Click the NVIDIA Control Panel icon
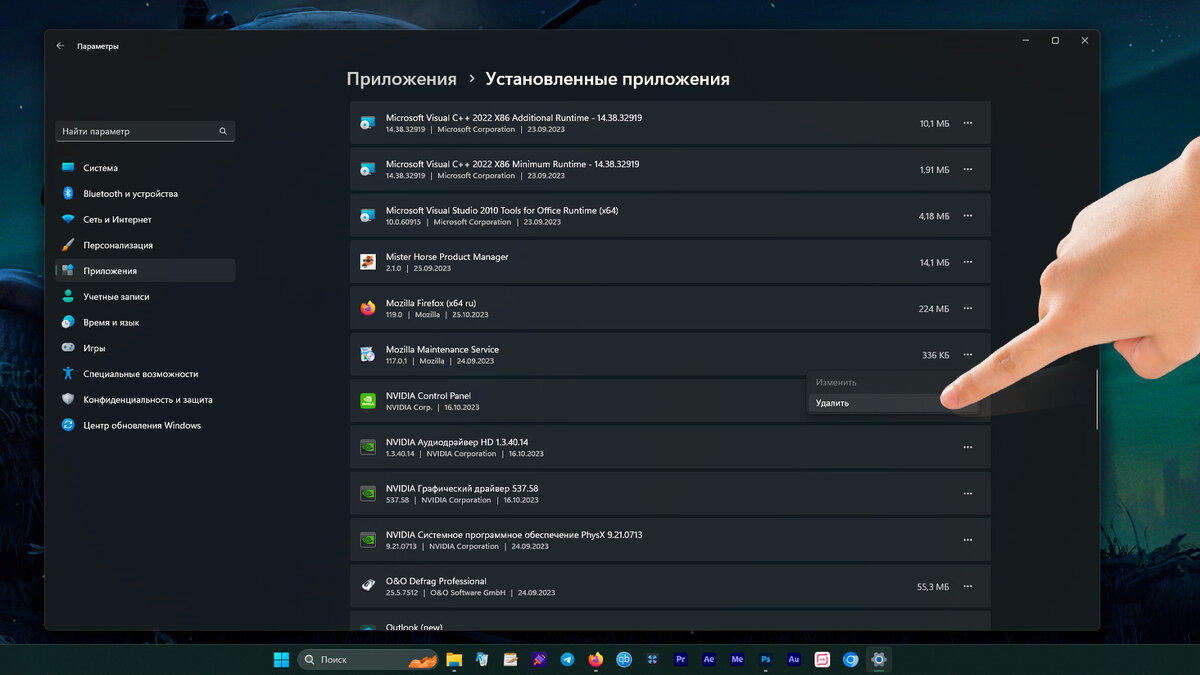Viewport: 1200px width, 675px height. coord(368,401)
